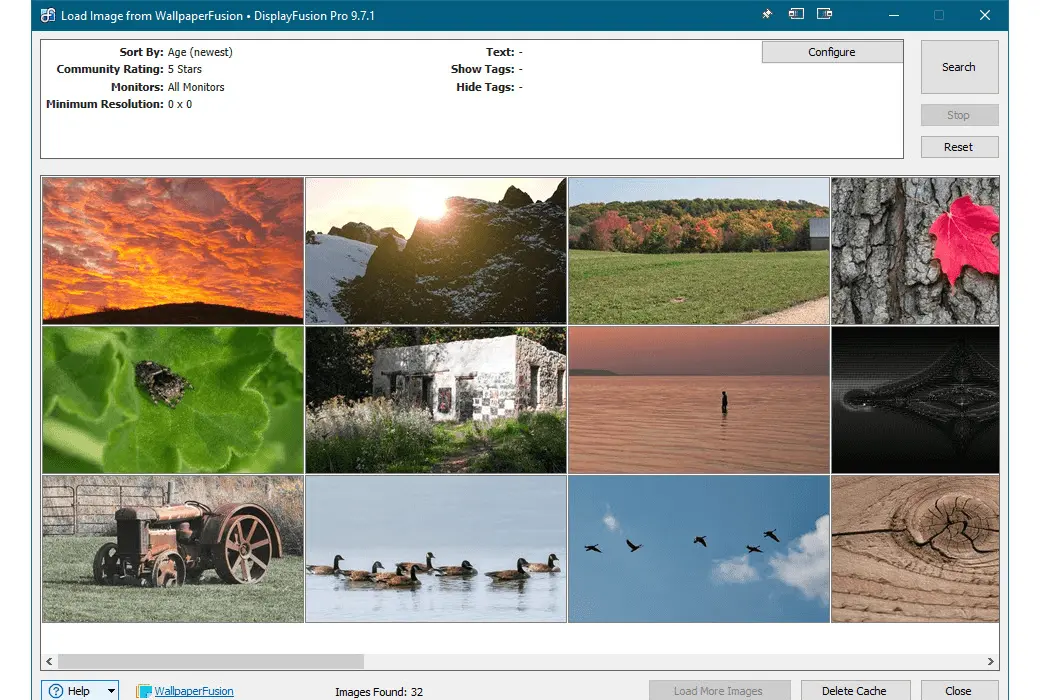
Task: Select the person standing in pink water thumbnail
Action: coord(699,400)
